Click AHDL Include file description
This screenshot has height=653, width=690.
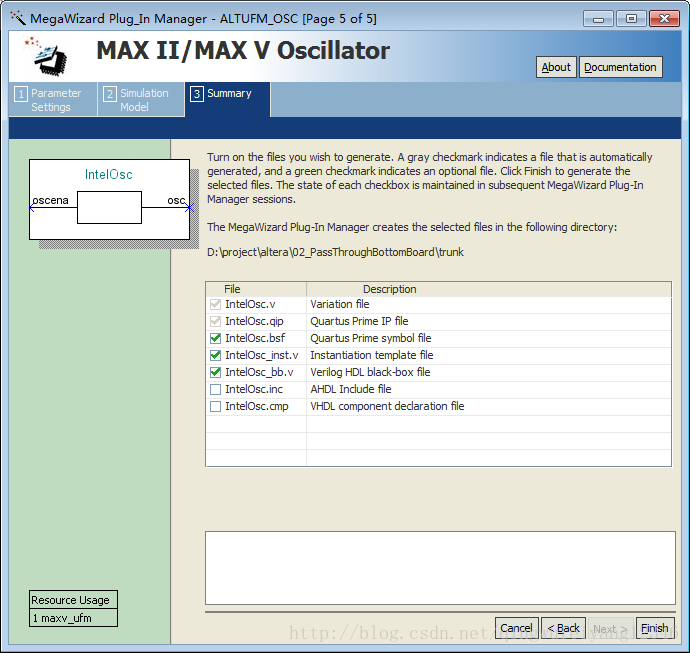351,389
